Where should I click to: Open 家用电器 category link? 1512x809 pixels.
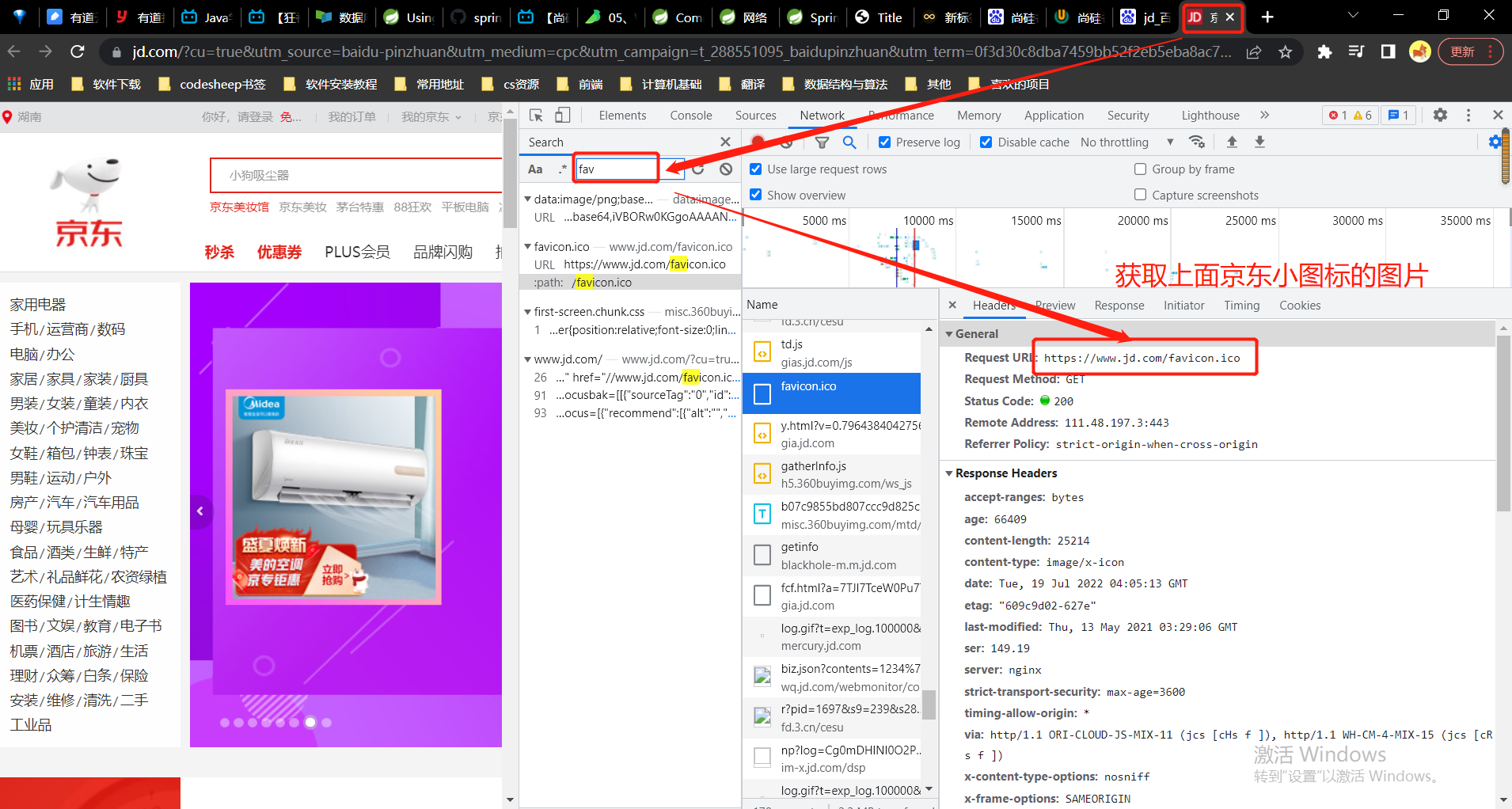[38, 305]
